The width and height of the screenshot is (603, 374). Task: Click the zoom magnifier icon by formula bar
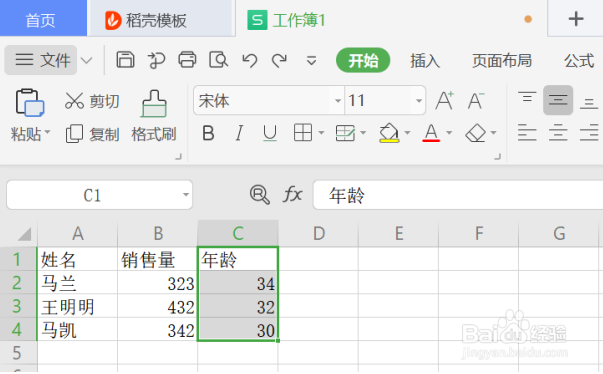[260, 194]
